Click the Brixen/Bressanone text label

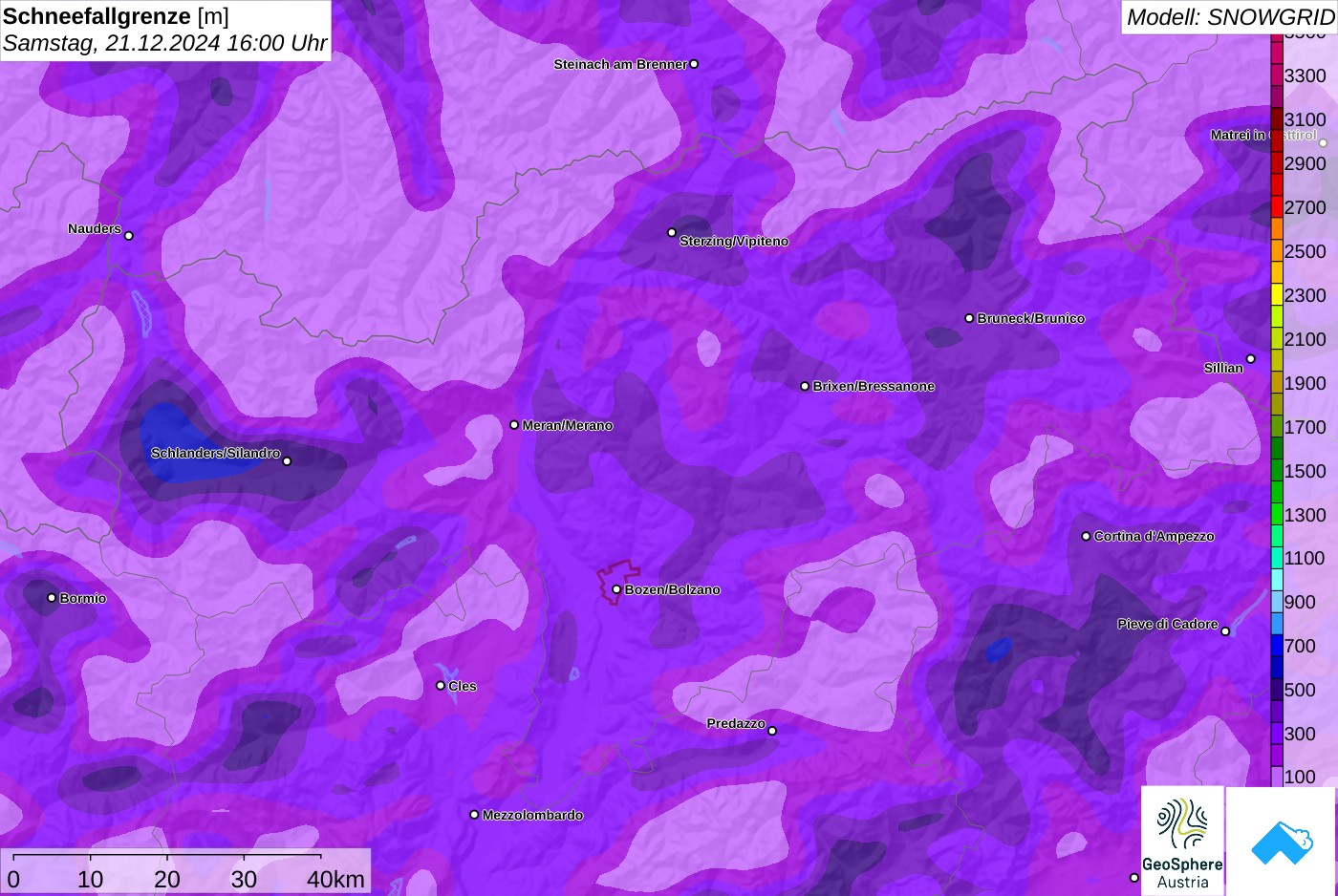[874, 386]
